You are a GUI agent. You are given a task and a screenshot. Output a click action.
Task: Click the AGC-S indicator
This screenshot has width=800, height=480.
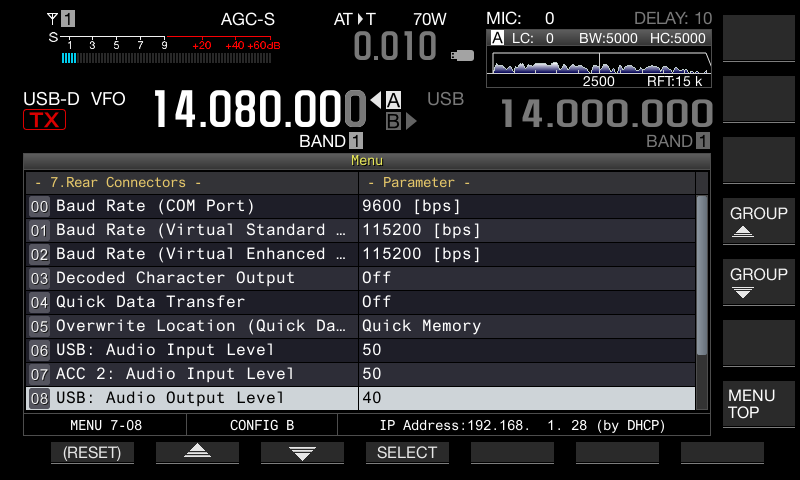point(248,19)
